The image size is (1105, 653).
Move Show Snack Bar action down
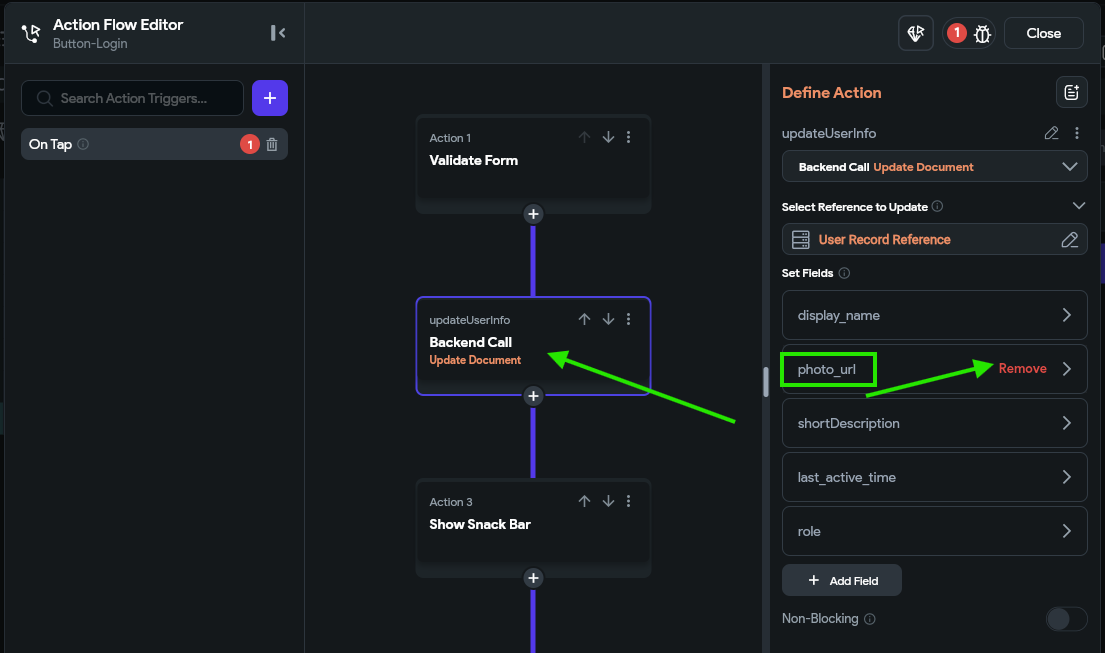(608, 501)
